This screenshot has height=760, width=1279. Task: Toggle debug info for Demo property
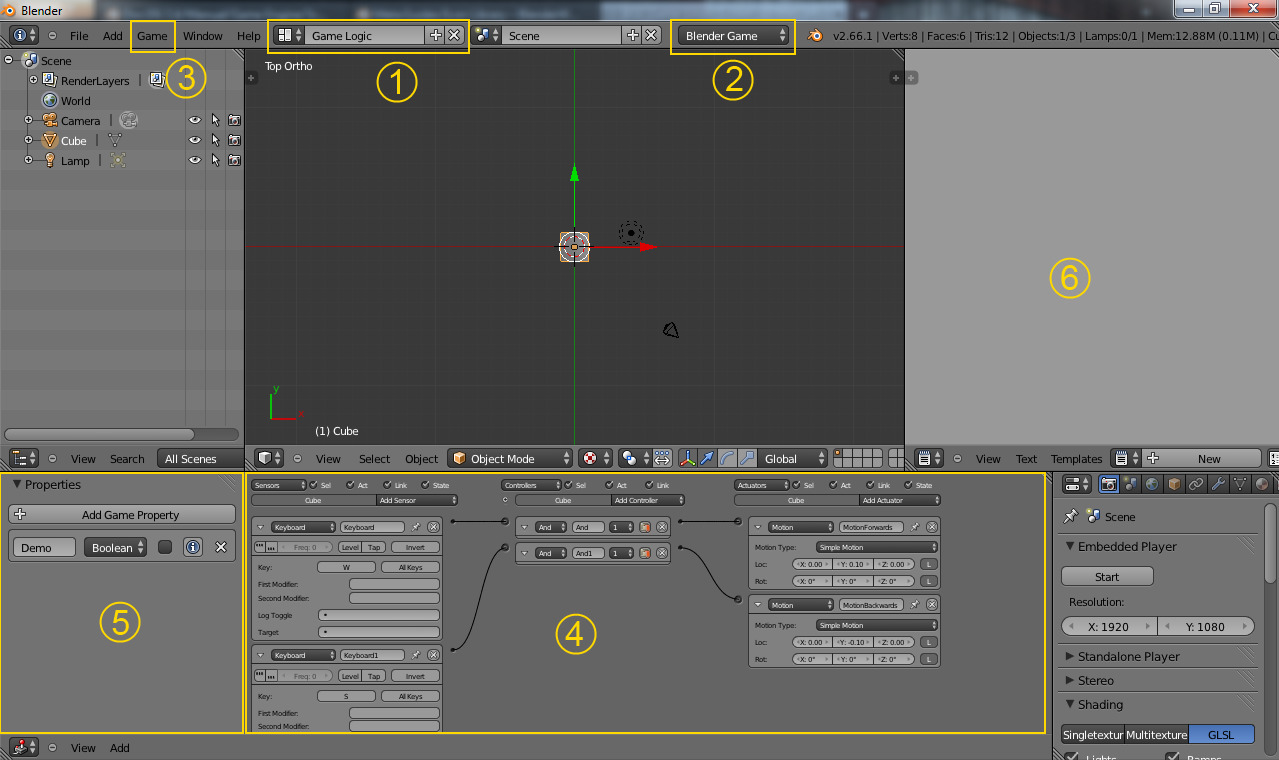(193, 547)
